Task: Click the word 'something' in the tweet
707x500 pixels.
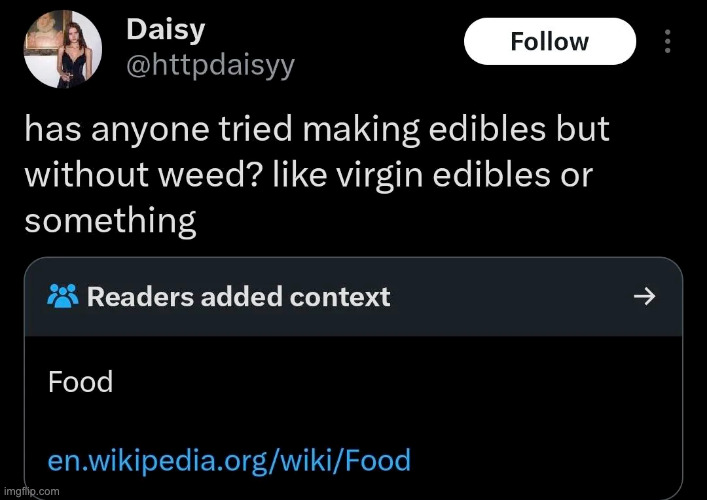Action: 110,221
